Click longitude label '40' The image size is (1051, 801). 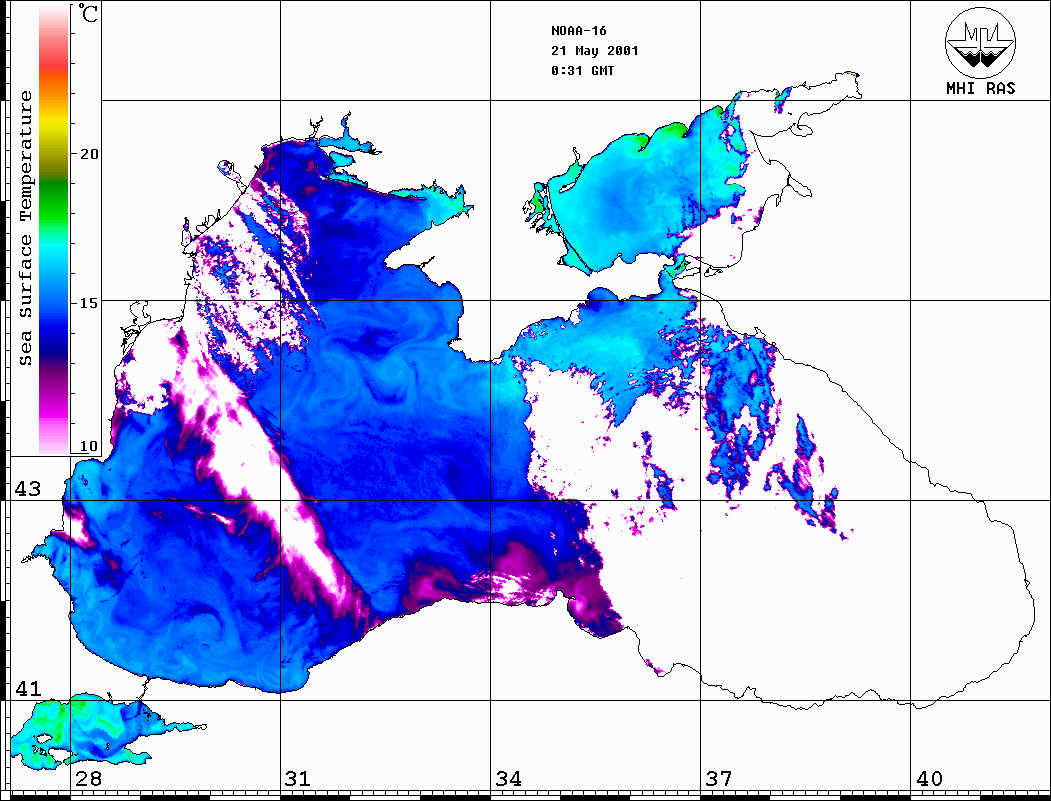coord(929,778)
